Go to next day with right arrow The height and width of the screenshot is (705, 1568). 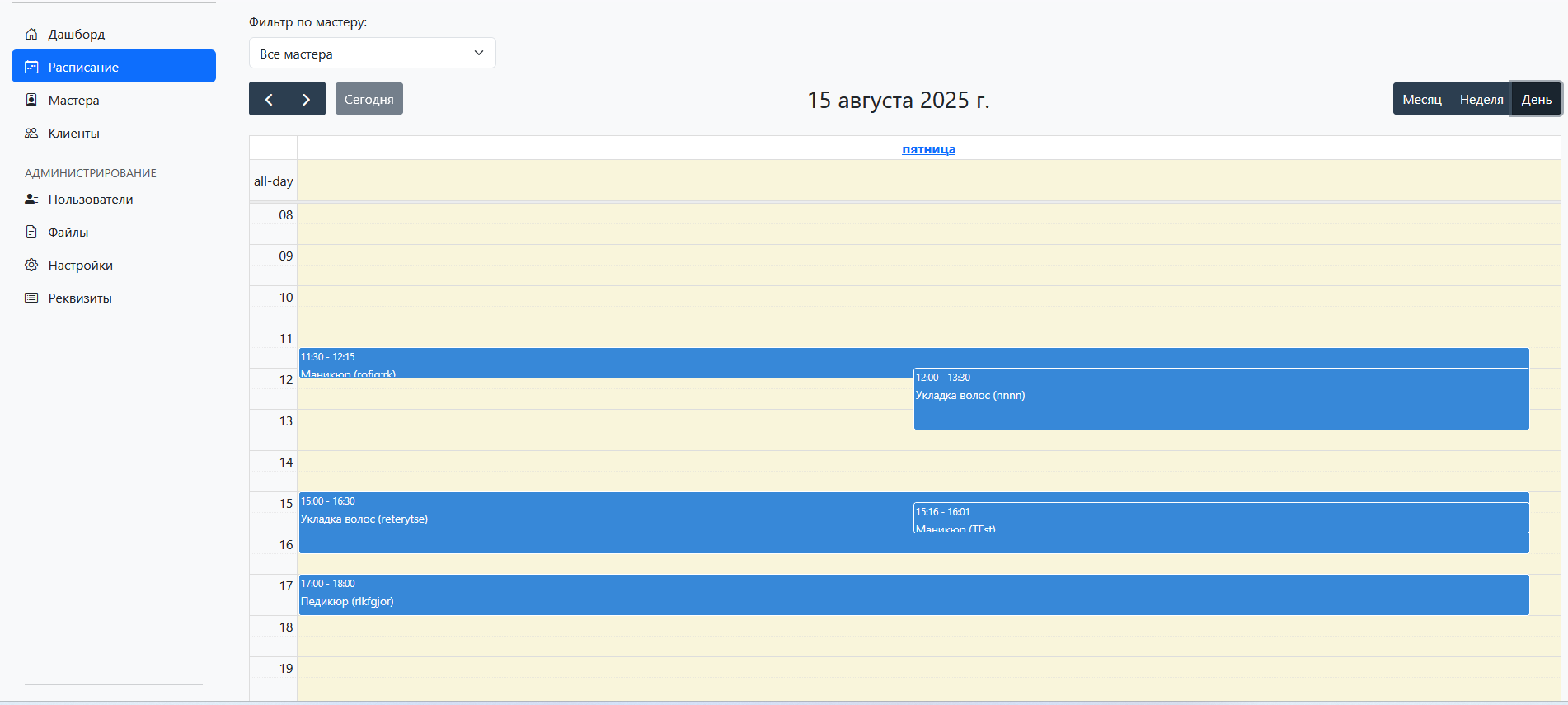coord(306,99)
